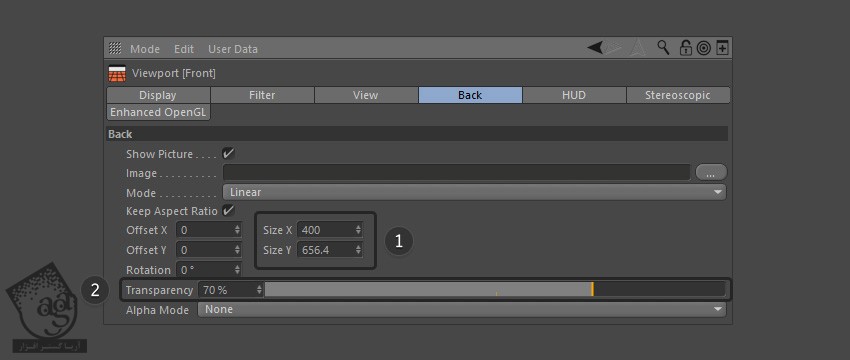
Task: Open the Mode menu
Action: click(x=145, y=49)
